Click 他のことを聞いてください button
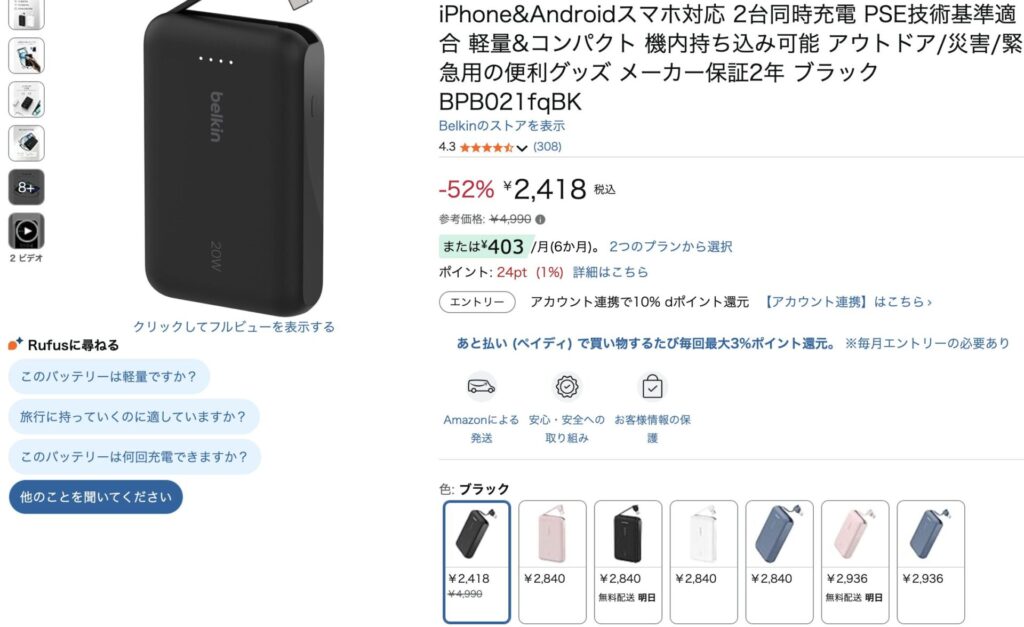 (96, 497)
